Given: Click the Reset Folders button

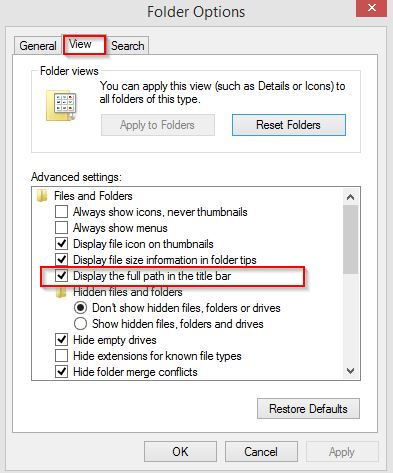Looking at the screenshot, I should tap(289, 125).
